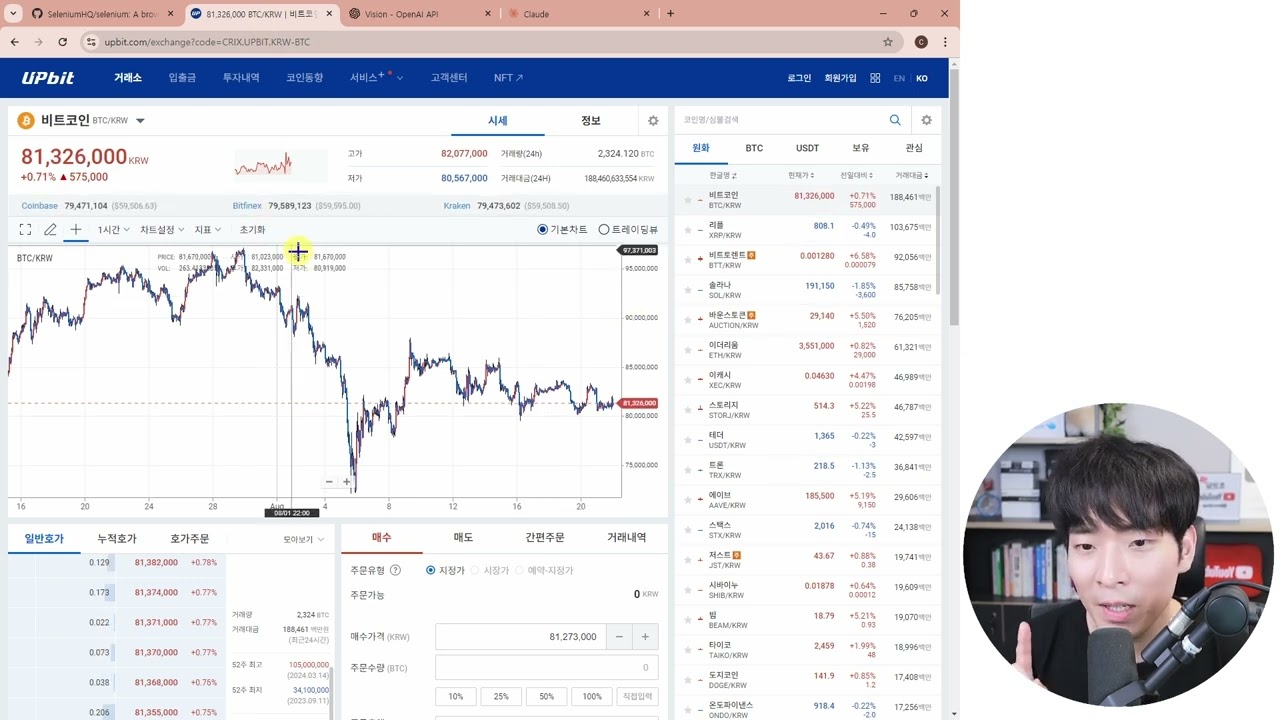Click the 100% order quantity button

[592, 696]
